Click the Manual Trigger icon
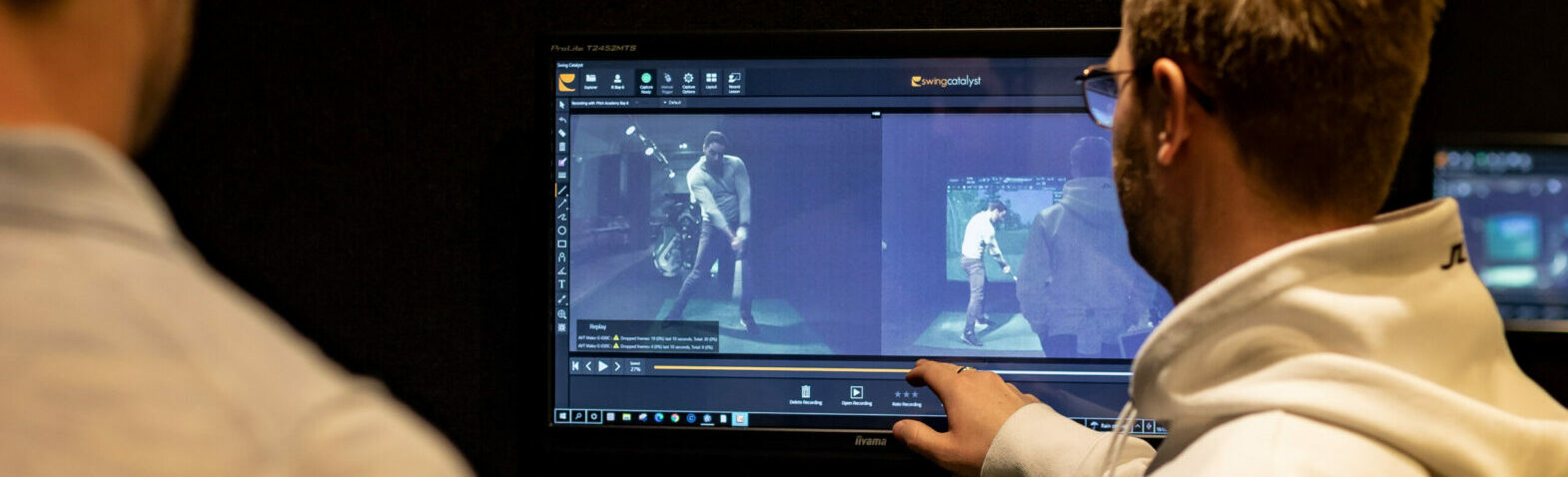 [667, 81]
